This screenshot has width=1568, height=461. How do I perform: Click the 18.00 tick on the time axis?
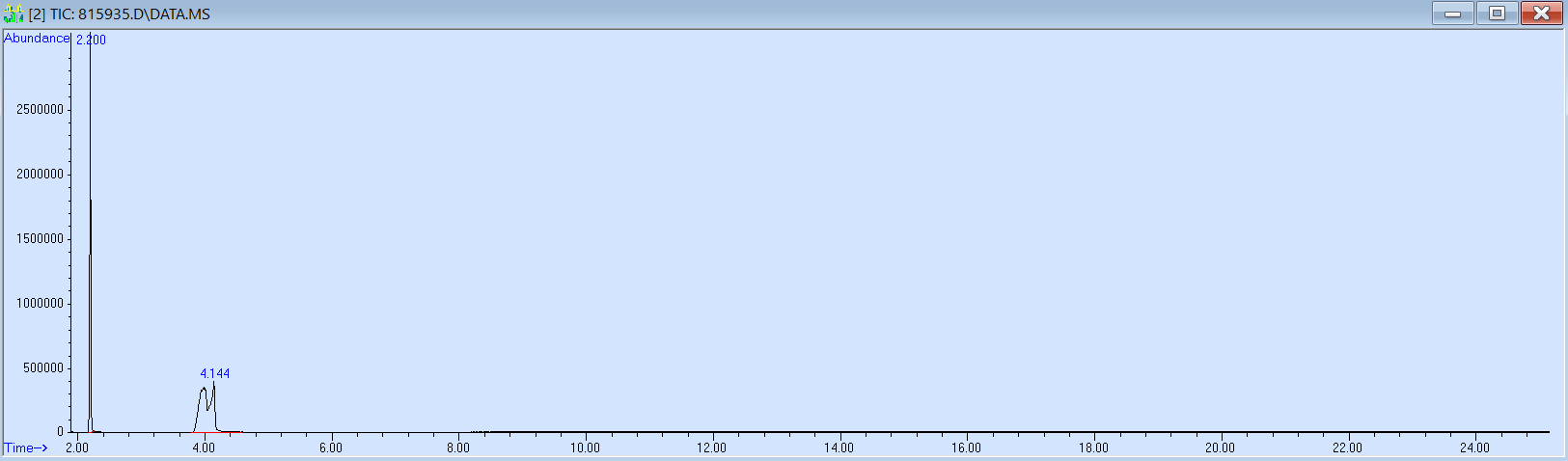click(1093, 447)
